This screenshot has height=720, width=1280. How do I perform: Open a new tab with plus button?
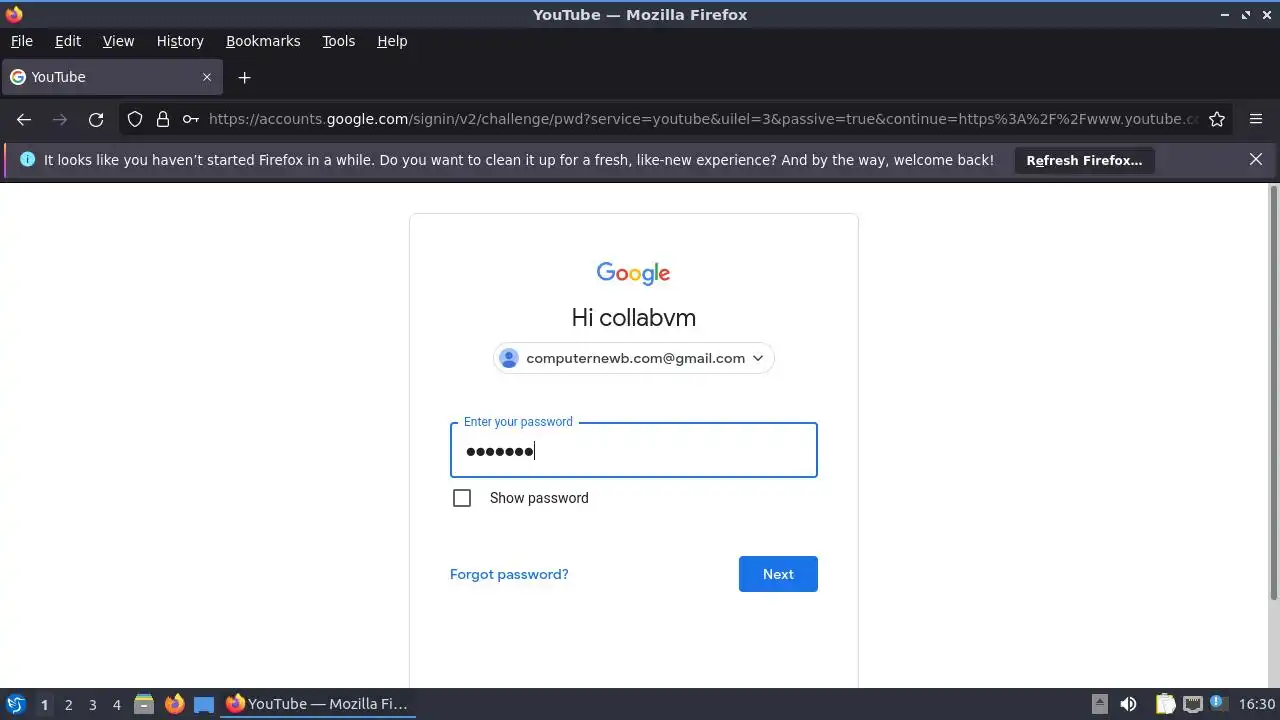(x=244, y=77)
